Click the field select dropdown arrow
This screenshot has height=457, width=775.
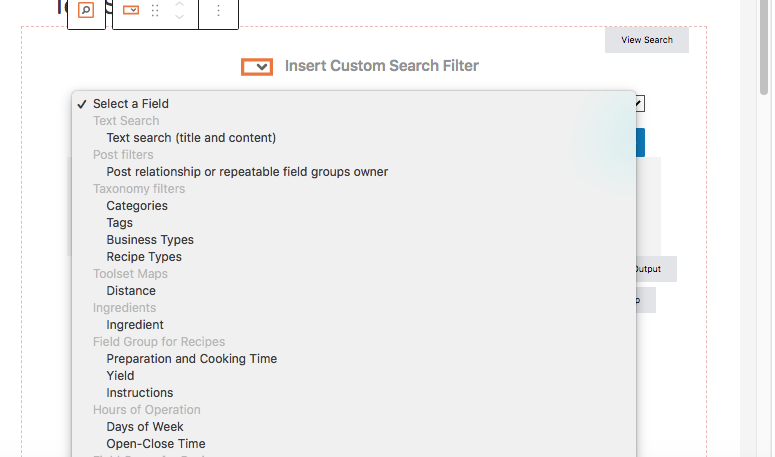639,103
